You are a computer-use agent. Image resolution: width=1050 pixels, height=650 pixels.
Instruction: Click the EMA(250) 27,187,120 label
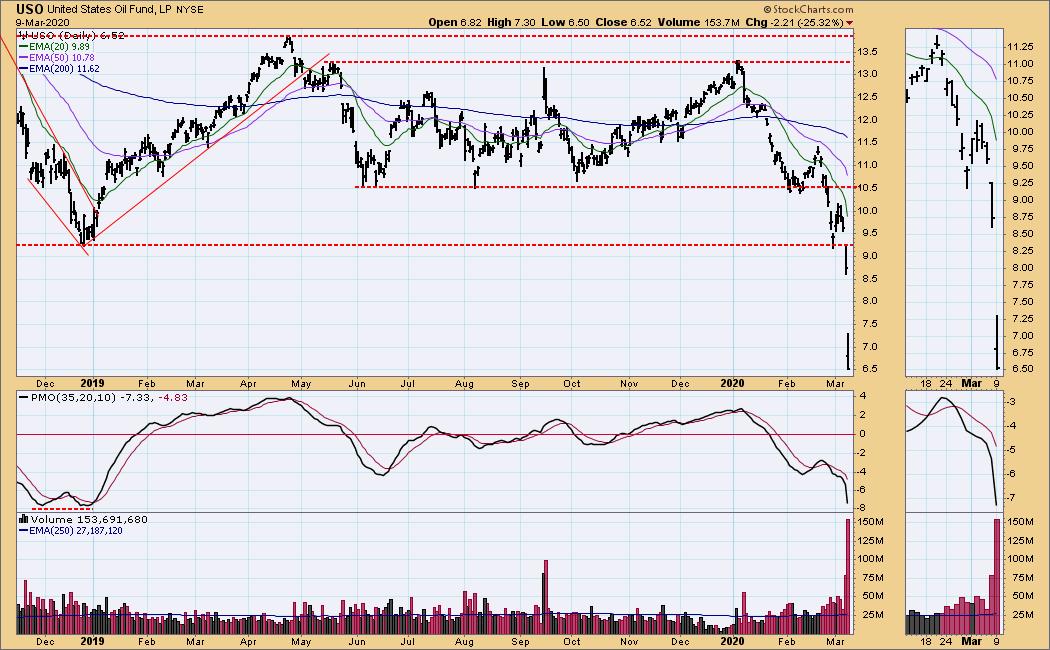coord(76,531)
